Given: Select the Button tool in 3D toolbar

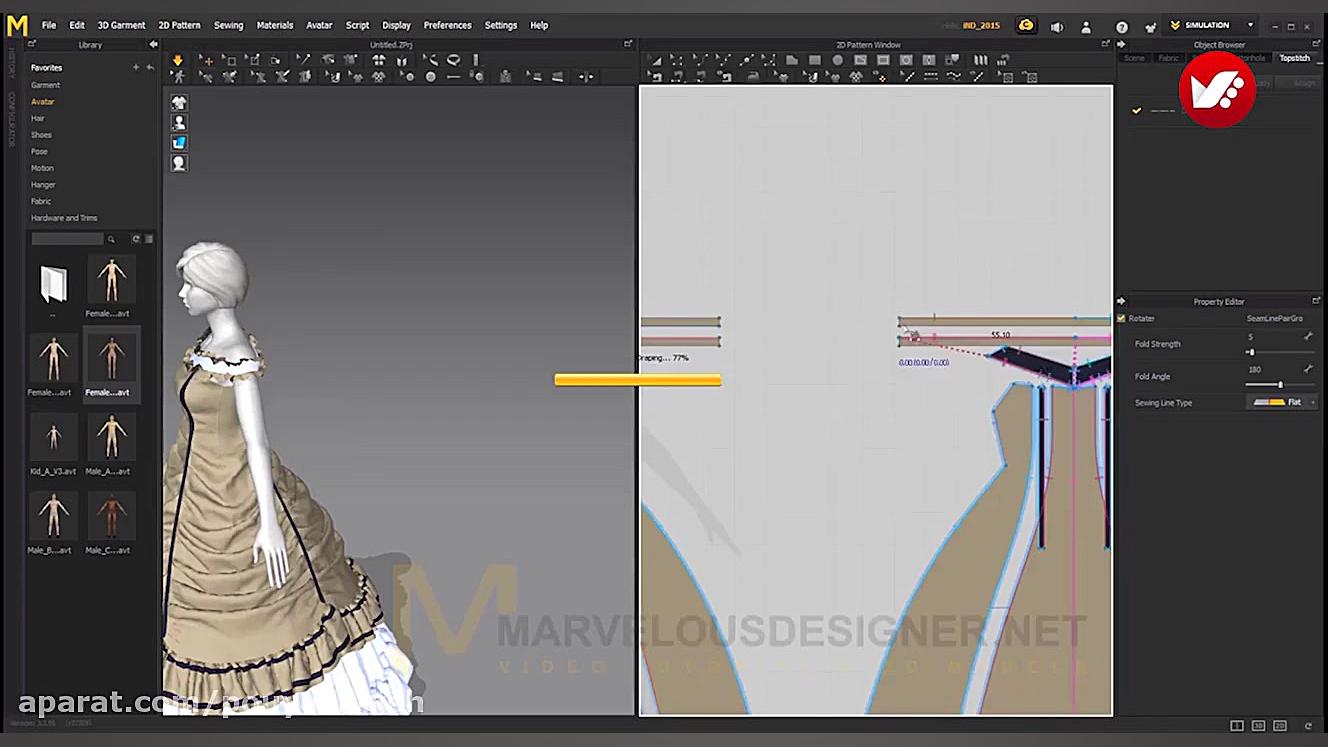Looking at the screenshot, I should (431, 77).
